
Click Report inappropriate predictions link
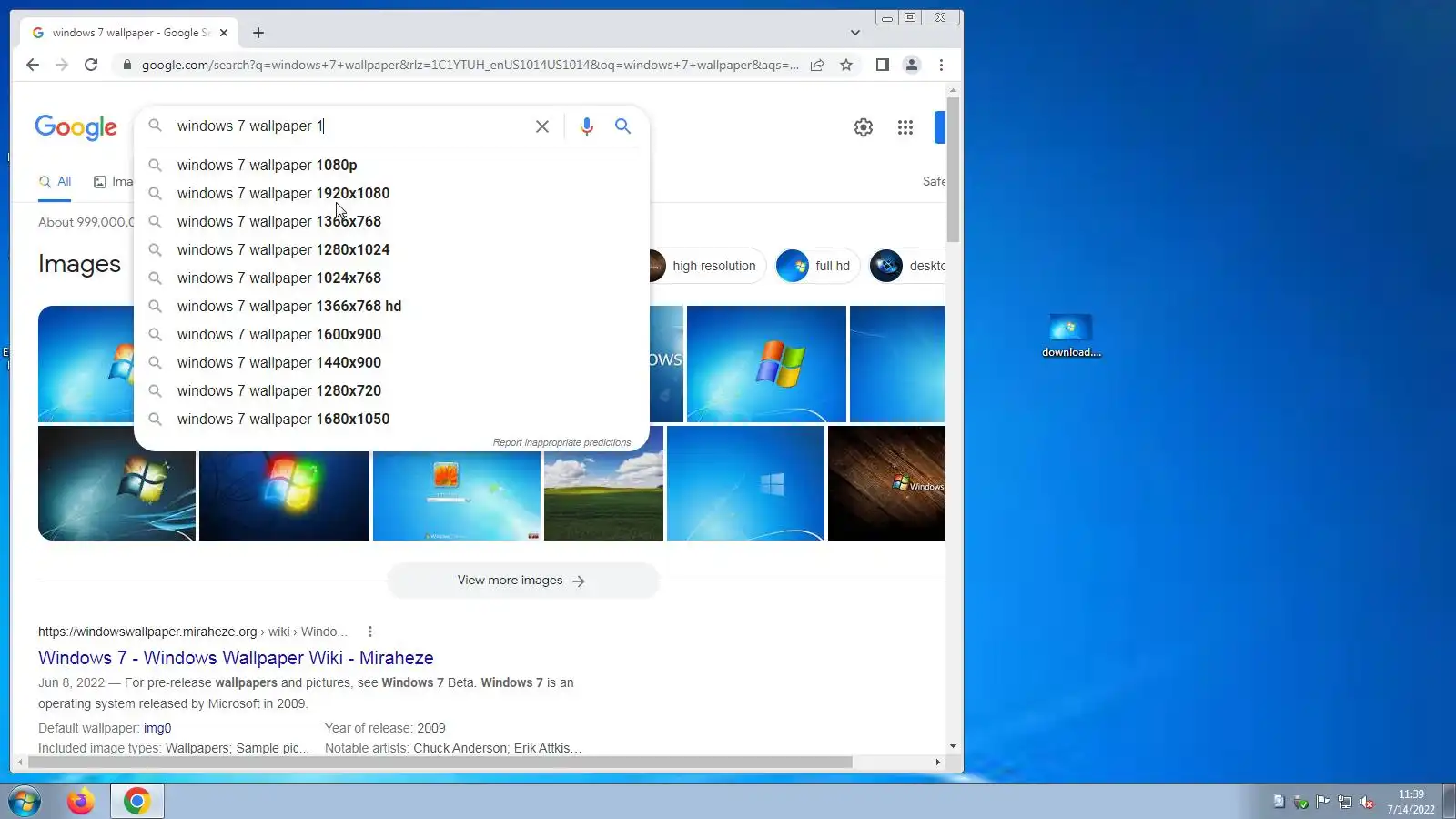561,442
